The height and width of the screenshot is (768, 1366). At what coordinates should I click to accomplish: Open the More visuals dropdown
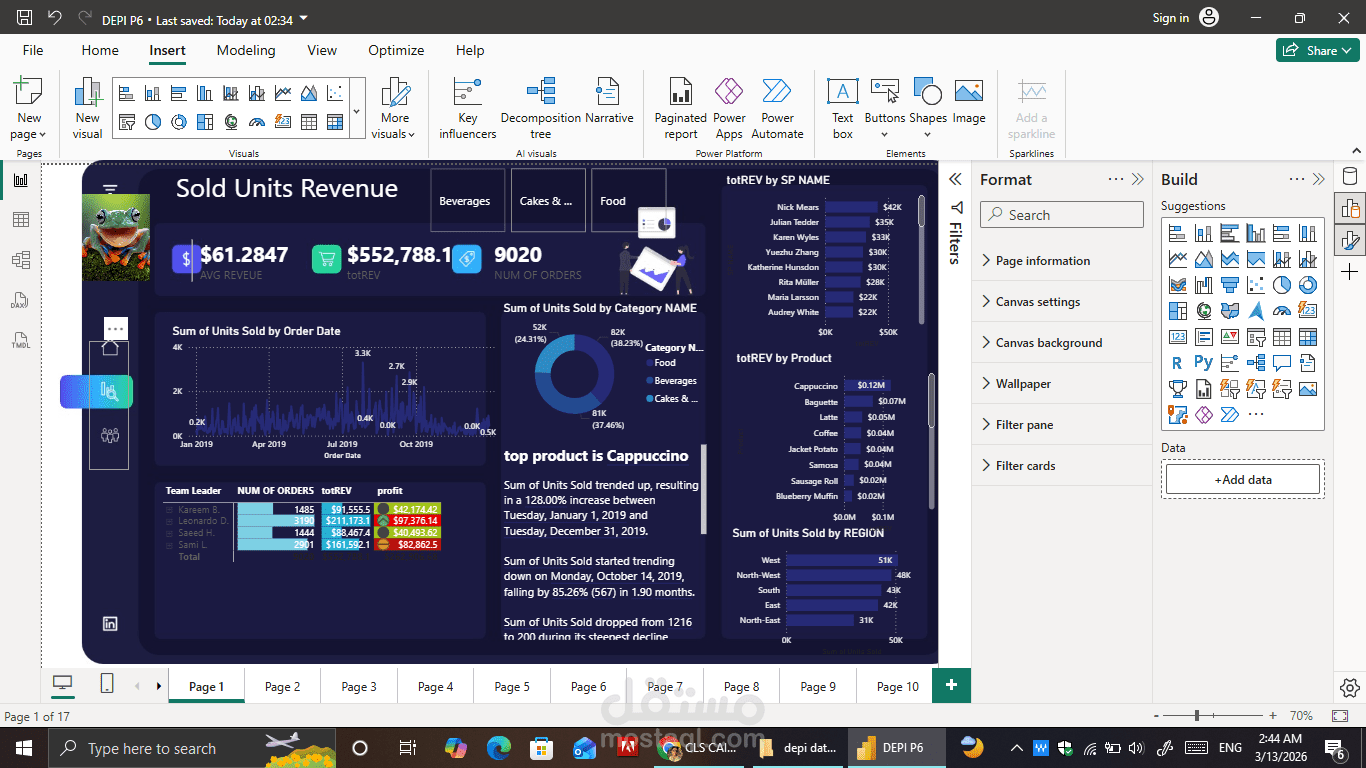[395, 109]
